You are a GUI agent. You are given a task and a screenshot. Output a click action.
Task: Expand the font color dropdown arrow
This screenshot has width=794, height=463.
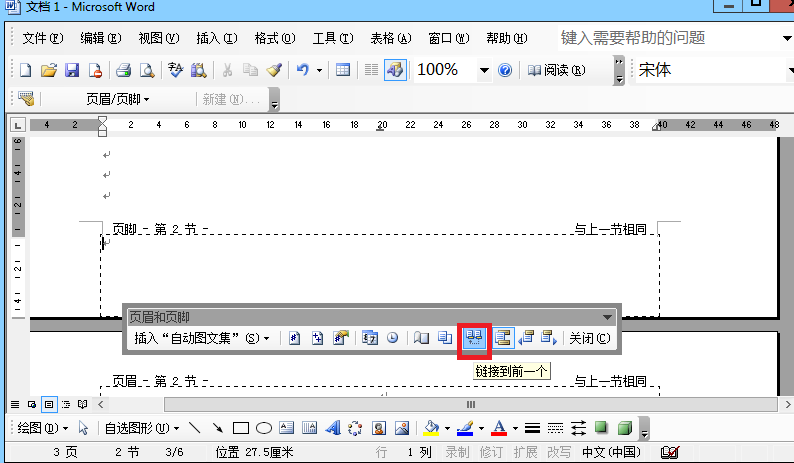[515, 428]
